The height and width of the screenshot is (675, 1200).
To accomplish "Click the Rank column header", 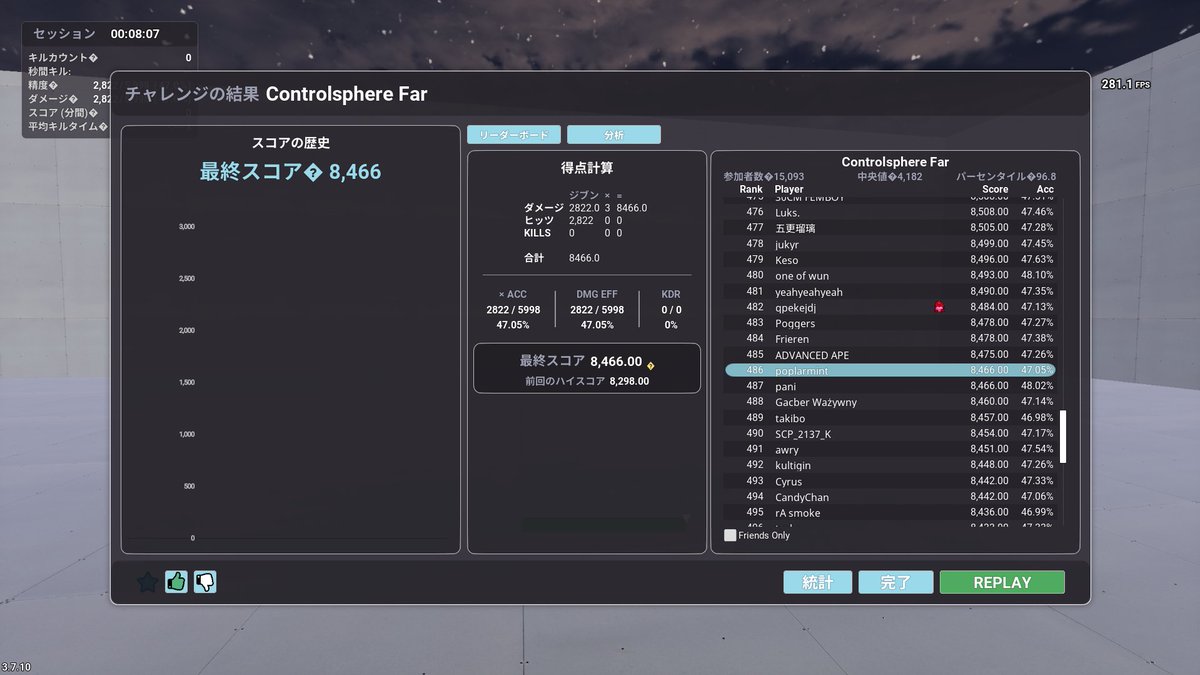I will pyautogui.click(x=751, y=189).
